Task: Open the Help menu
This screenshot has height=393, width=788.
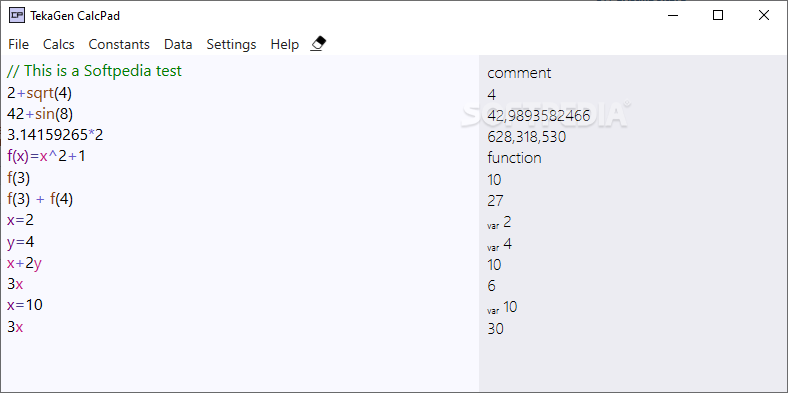Action: (x=284, y=44)
